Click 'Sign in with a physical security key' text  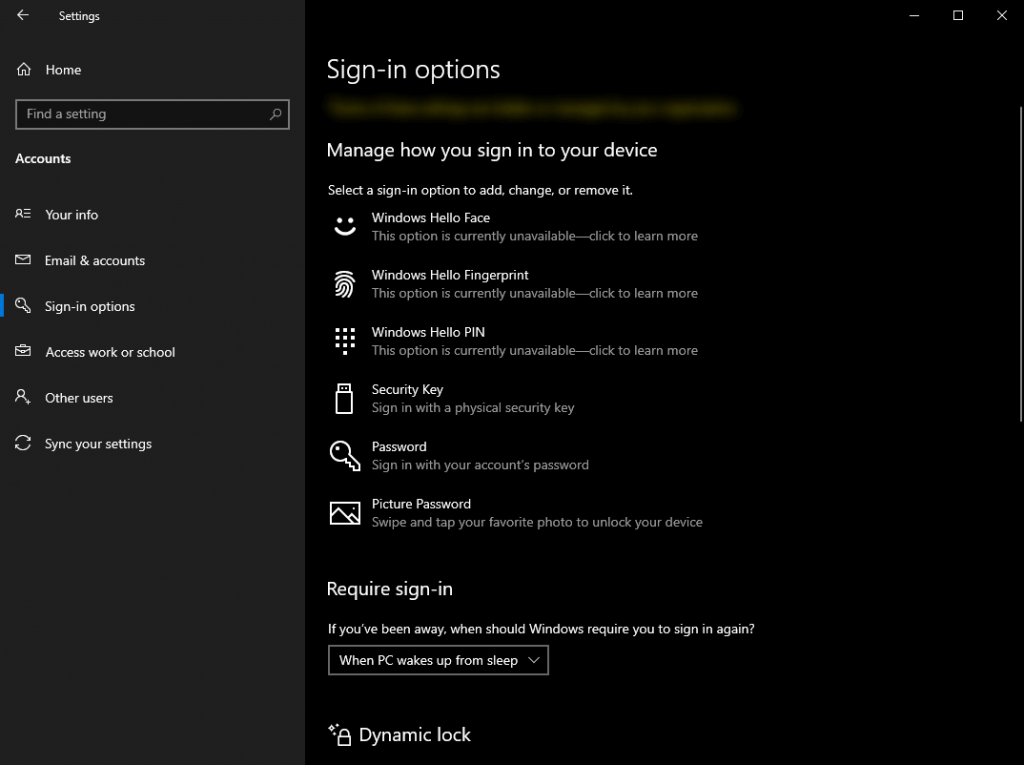pos(473,408)
